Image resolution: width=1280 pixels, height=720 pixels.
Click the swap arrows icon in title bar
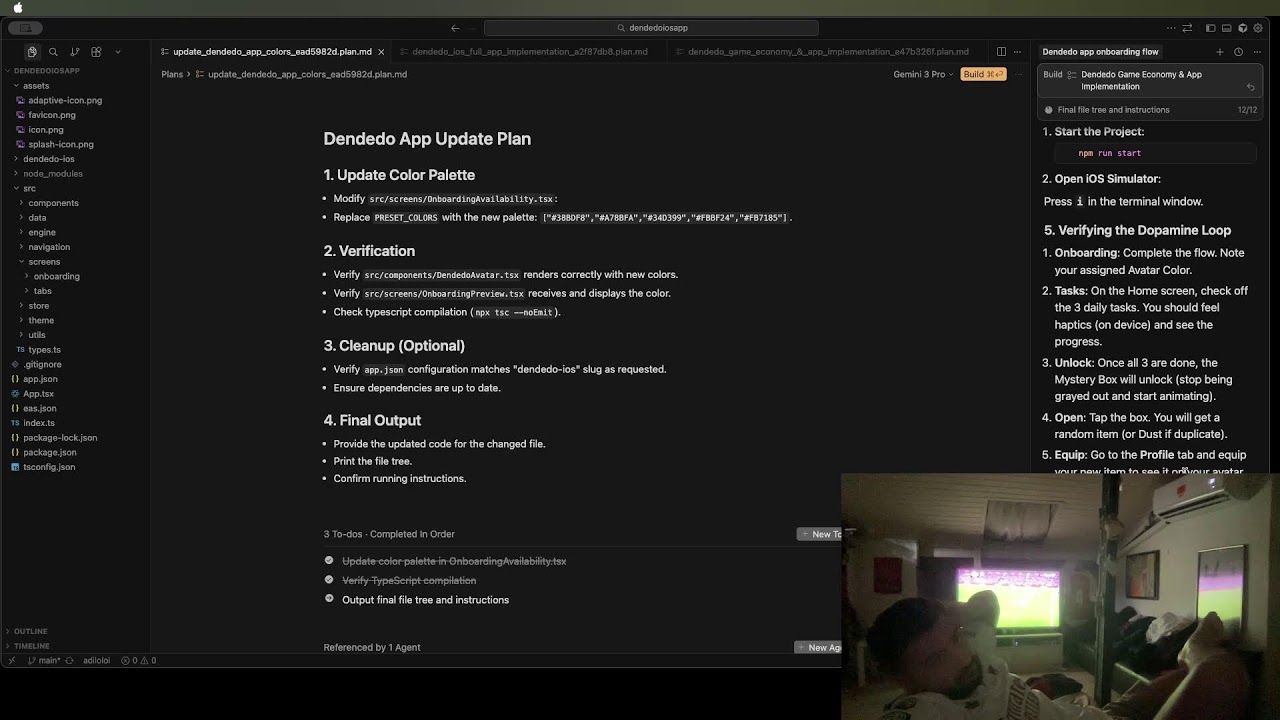[1187, 28]
